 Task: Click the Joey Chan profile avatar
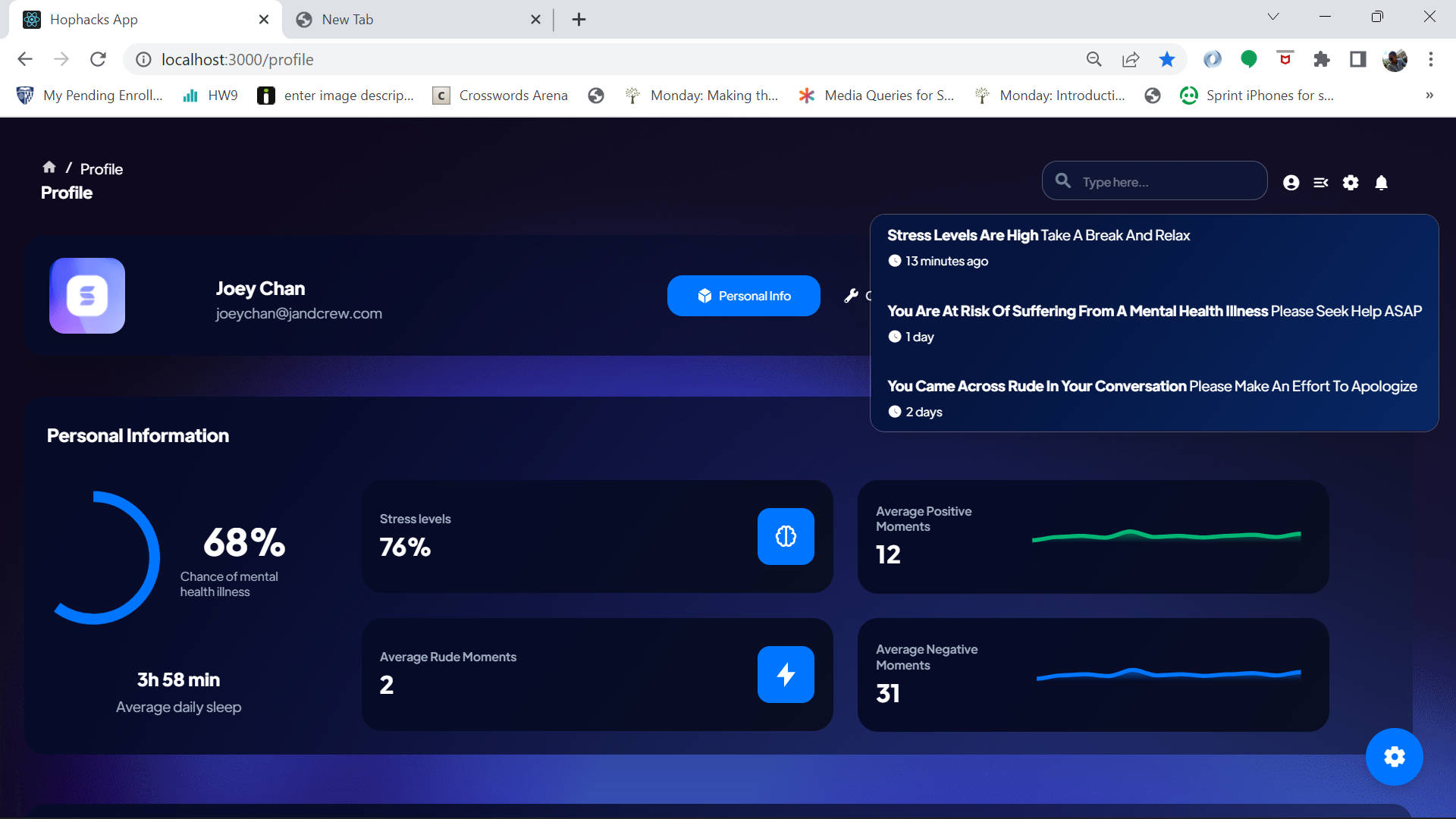[x=87, y=296]
